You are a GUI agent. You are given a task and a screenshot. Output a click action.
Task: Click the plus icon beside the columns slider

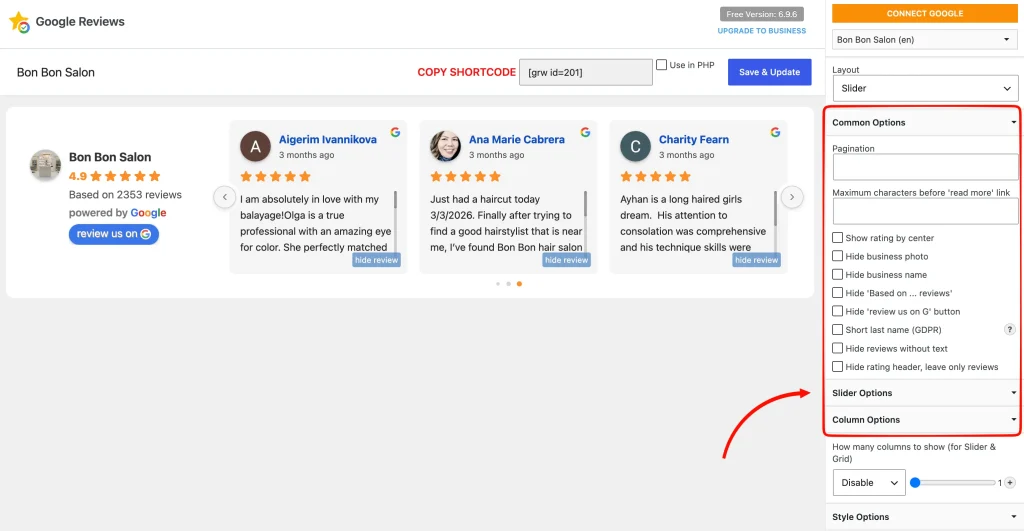tap(1010, 483)
